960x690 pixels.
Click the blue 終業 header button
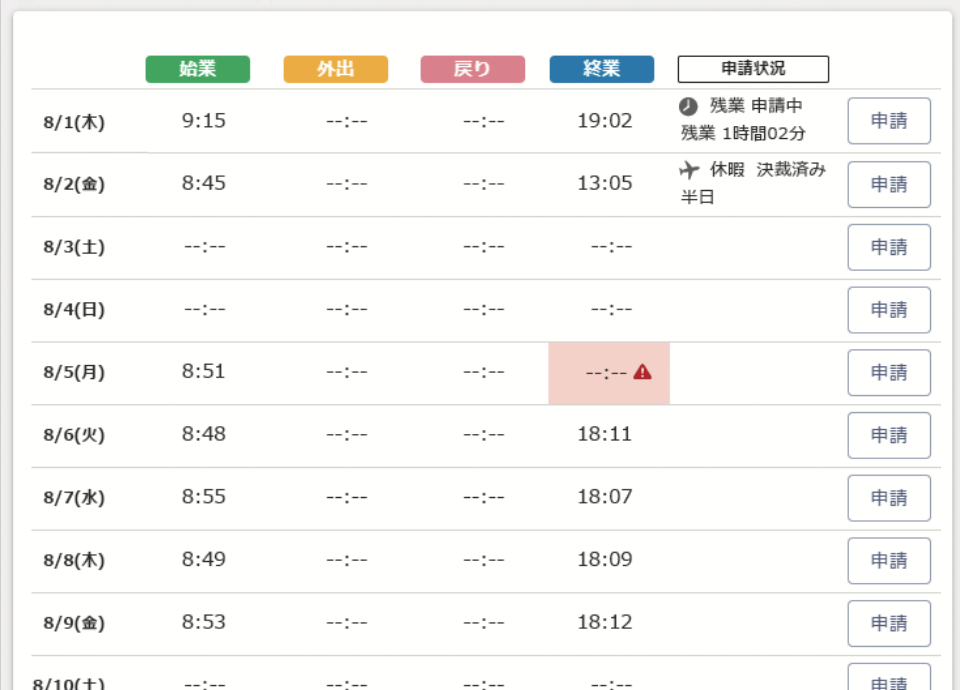coord(602,69)
